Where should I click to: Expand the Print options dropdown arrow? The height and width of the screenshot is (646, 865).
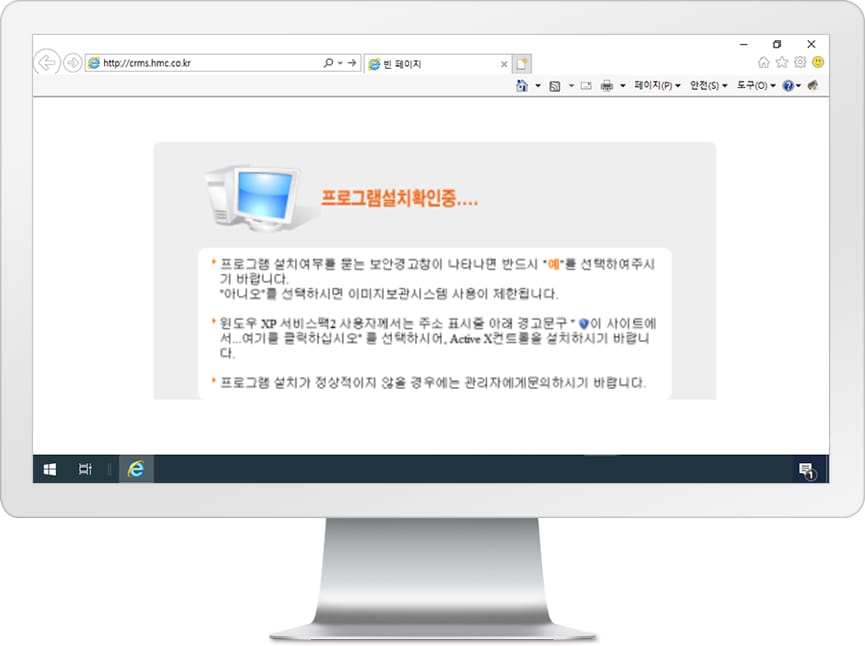tap(623, 86)
